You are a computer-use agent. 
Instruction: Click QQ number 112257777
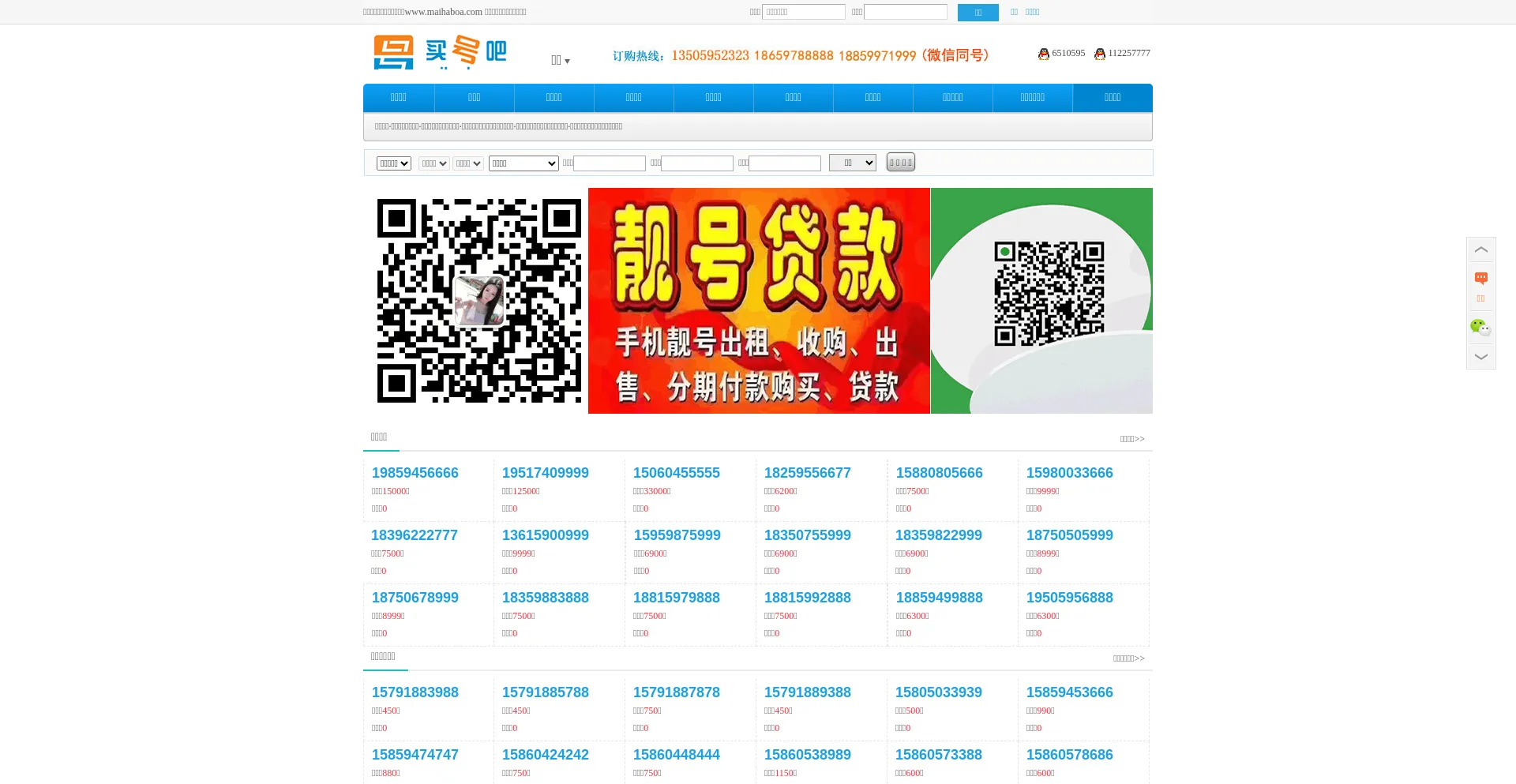point(1129,53)
